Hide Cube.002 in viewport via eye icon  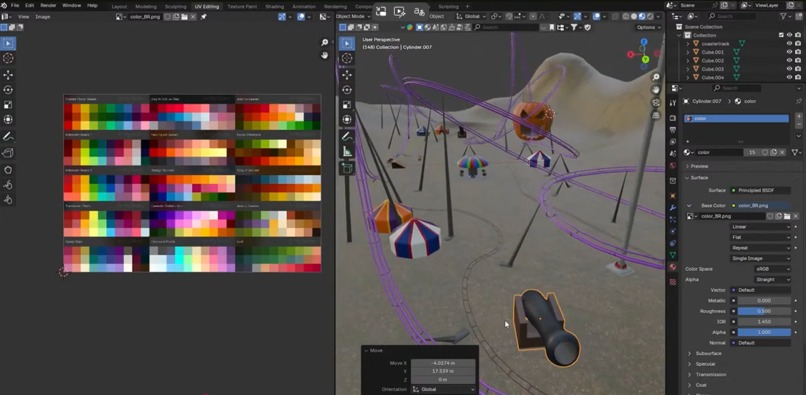pos(789,61)
